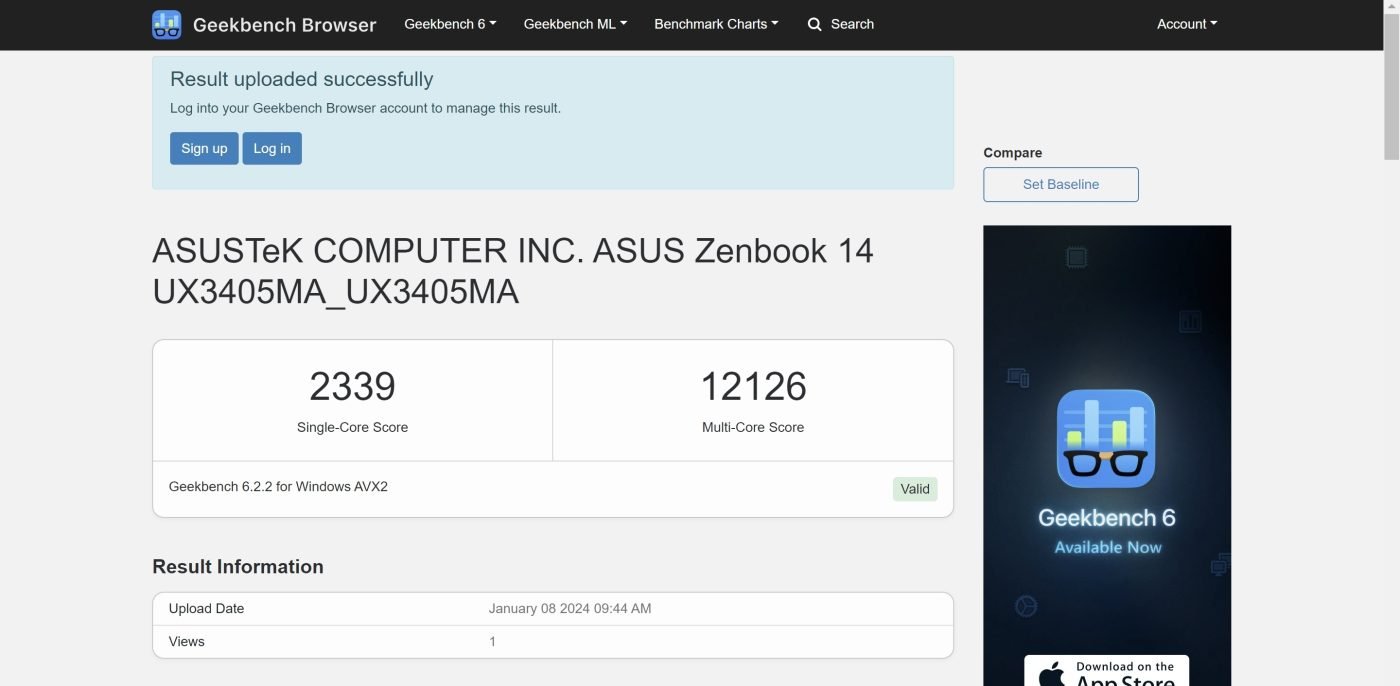The height and width of the screenshot is (686, 1400).
Task: Click the Geekbench glasses logo icon
Action: pos(166,25)
